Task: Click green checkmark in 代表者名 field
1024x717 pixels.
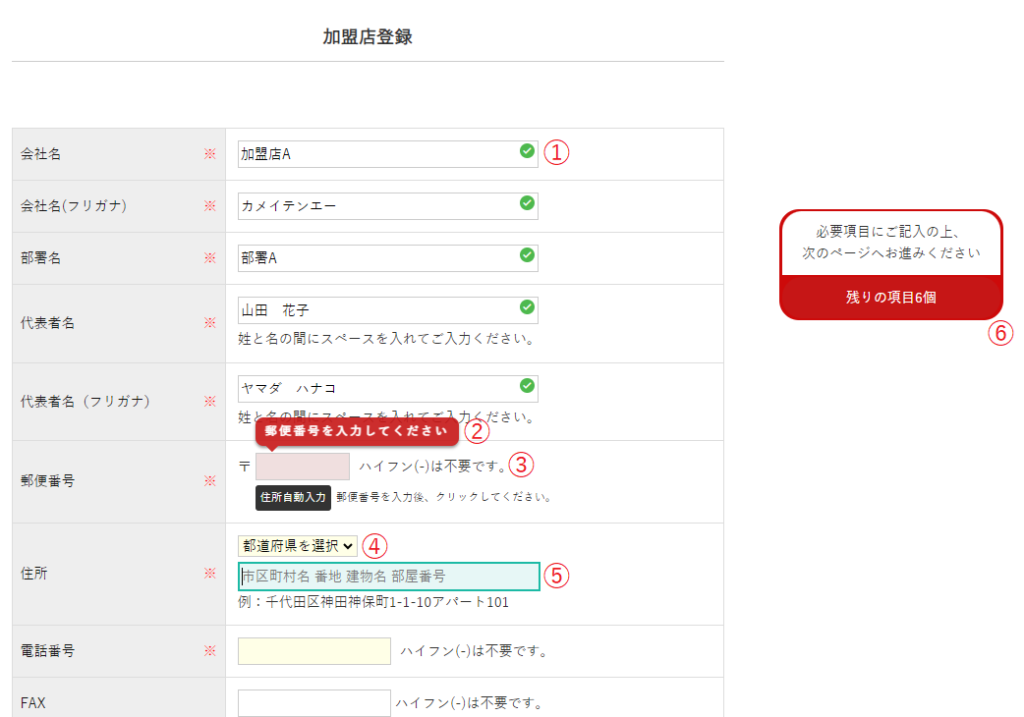Action: pyautogui.click(x=527, y=307)
